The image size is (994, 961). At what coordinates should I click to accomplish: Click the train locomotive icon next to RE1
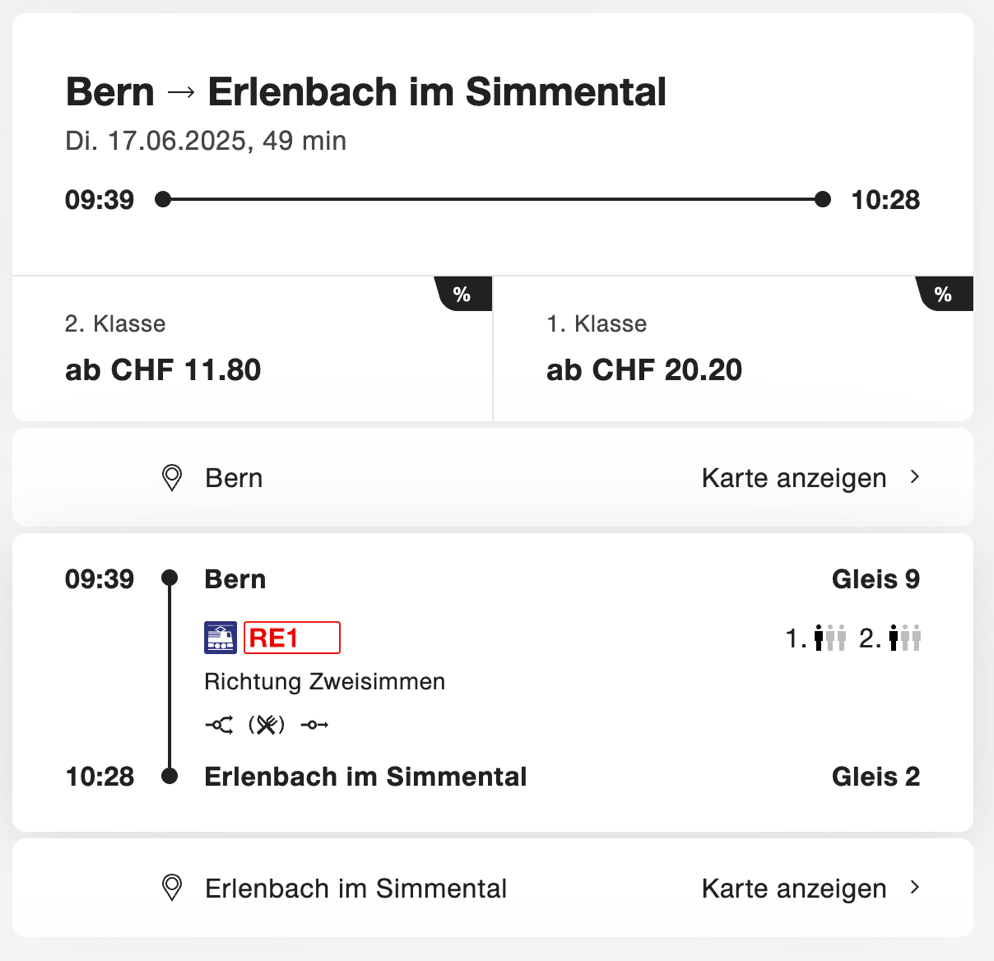[x=220, y=638]
